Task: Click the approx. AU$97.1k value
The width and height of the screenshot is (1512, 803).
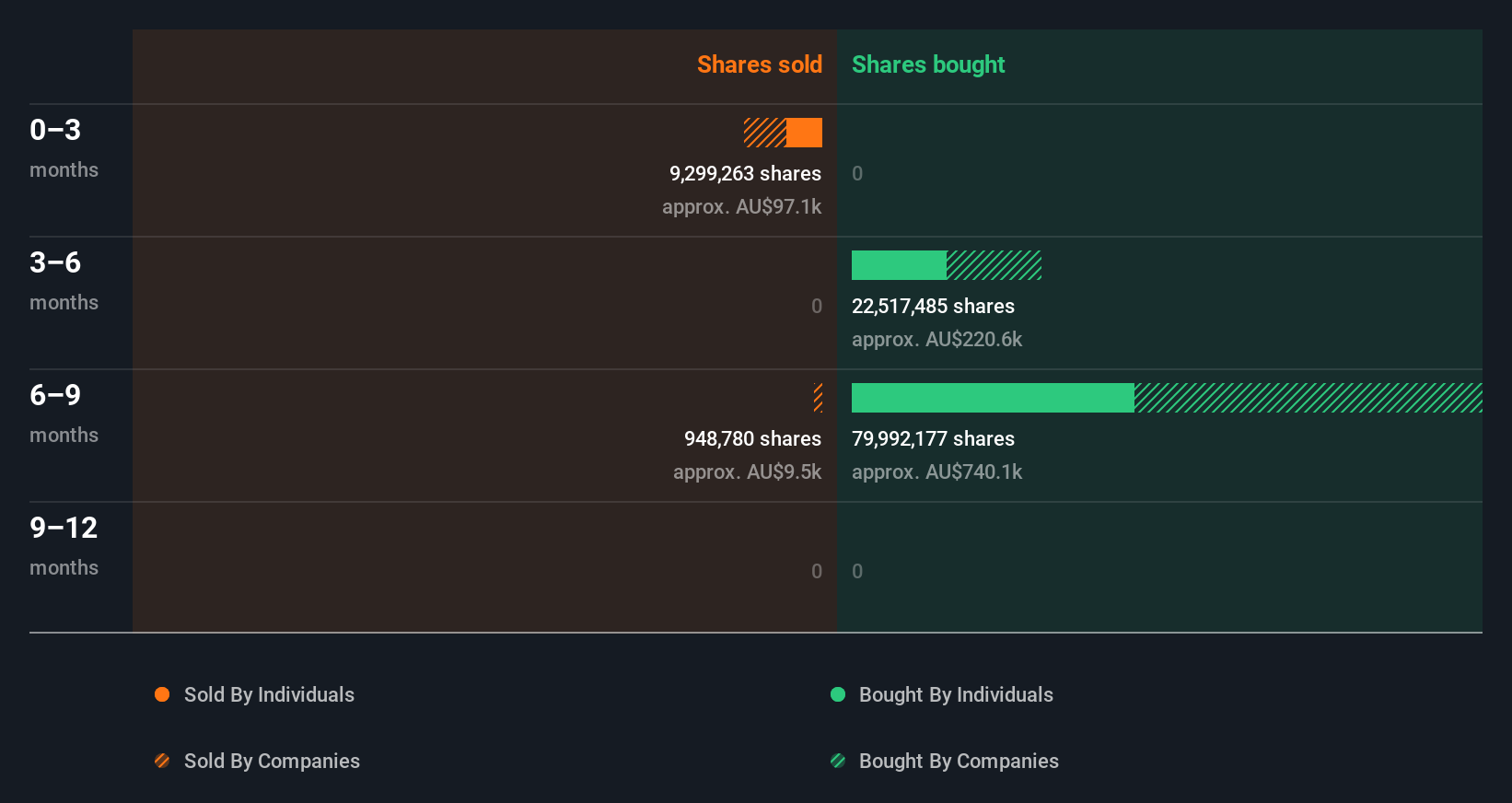Action: pos(741,206)
